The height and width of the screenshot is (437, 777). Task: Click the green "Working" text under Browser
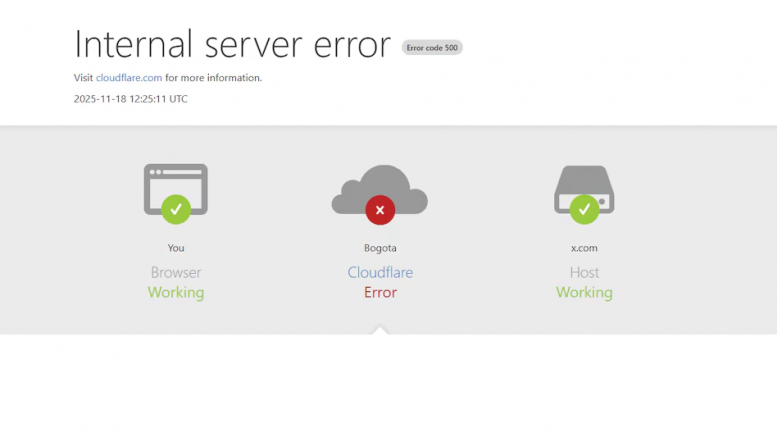(176, 293)
